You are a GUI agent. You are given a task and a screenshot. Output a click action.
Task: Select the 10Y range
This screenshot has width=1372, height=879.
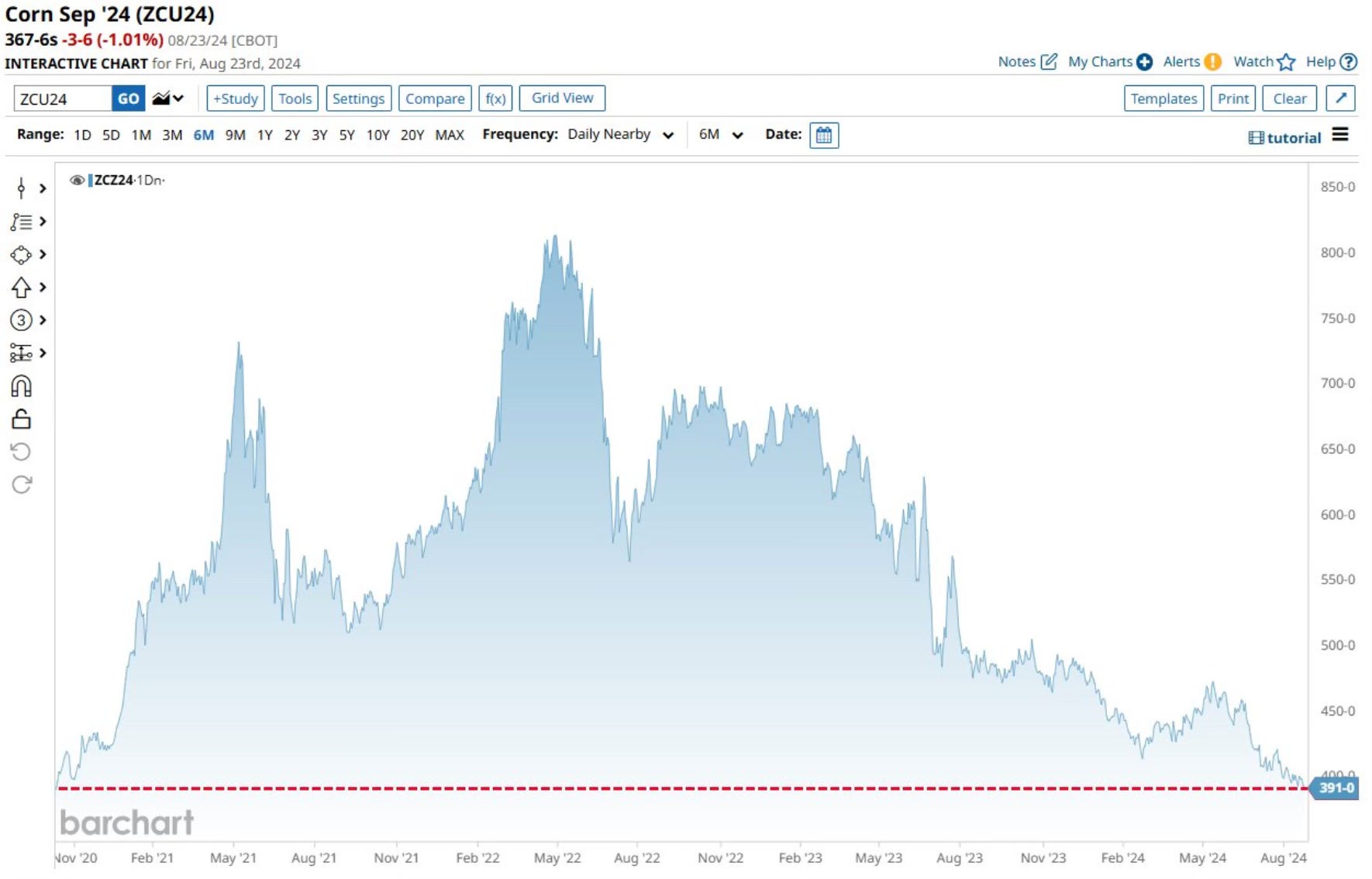(377, 135)
